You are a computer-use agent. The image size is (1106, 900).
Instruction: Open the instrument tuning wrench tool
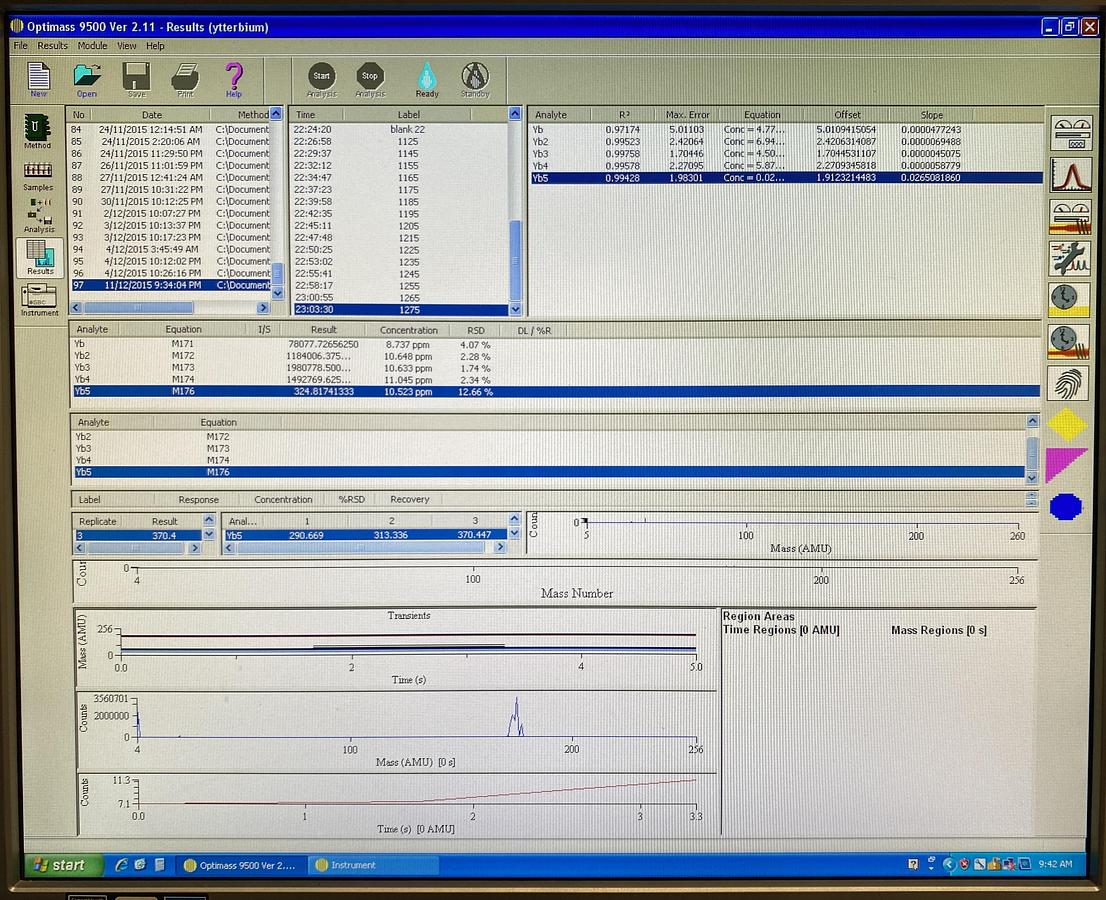(x=1068, y=260)
